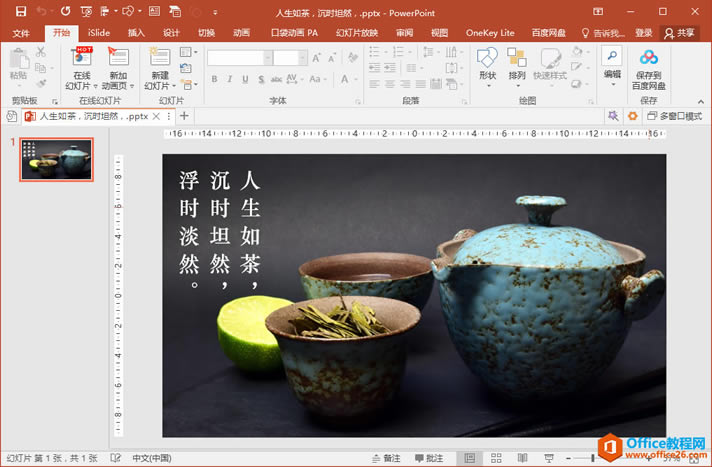712x467 pixels.
Task: Toggle italic formatting
Action: [229, 79]
